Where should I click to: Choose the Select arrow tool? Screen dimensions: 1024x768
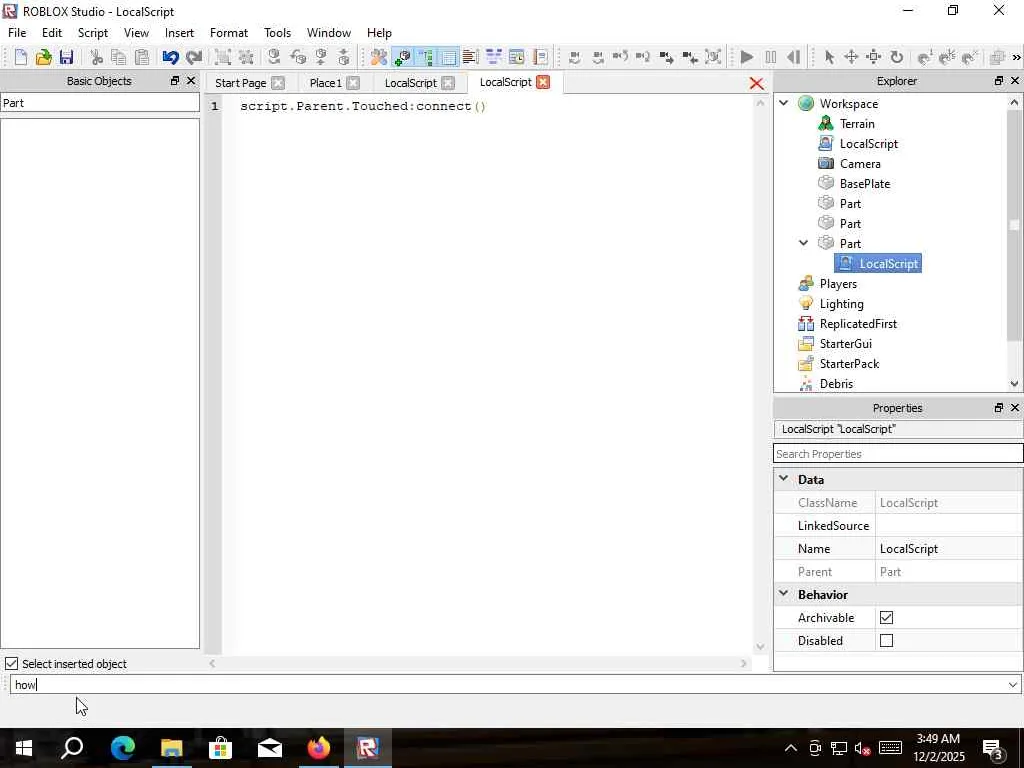click(829, 57)
